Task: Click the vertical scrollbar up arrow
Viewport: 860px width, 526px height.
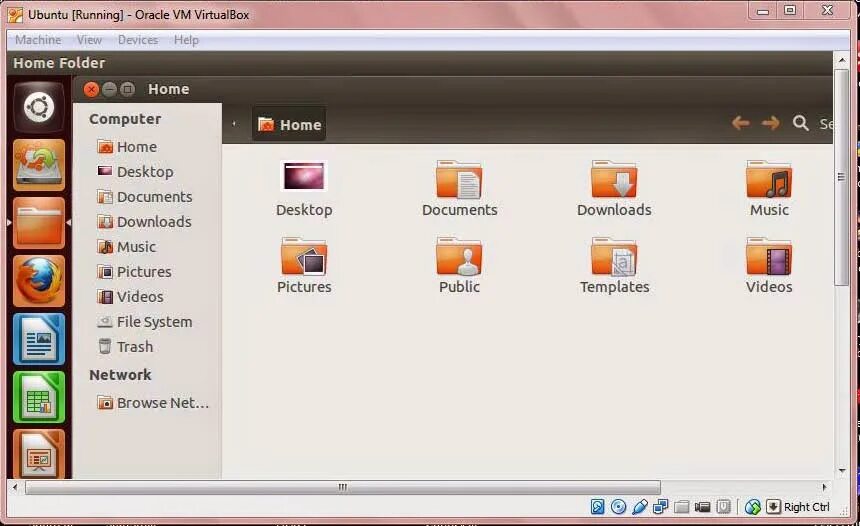Action: tap(841, 60)
